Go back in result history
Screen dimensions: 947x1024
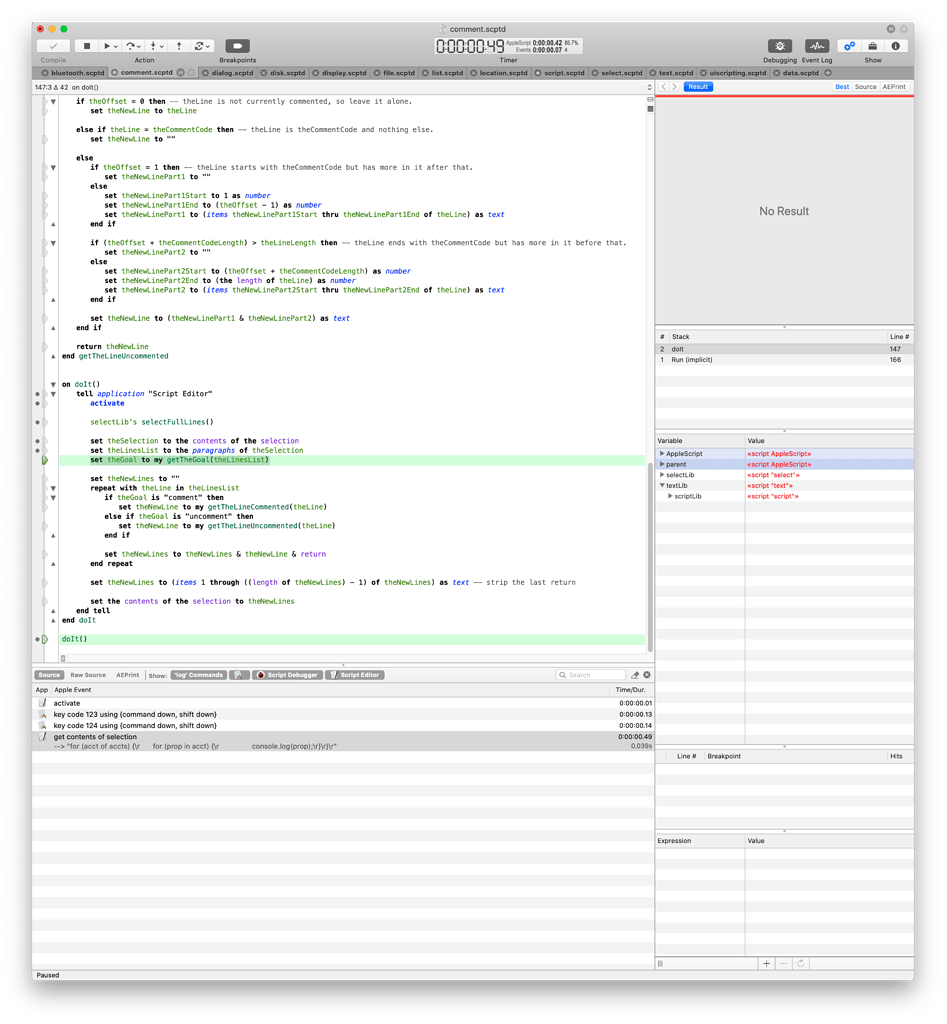[x=664, y=87]
